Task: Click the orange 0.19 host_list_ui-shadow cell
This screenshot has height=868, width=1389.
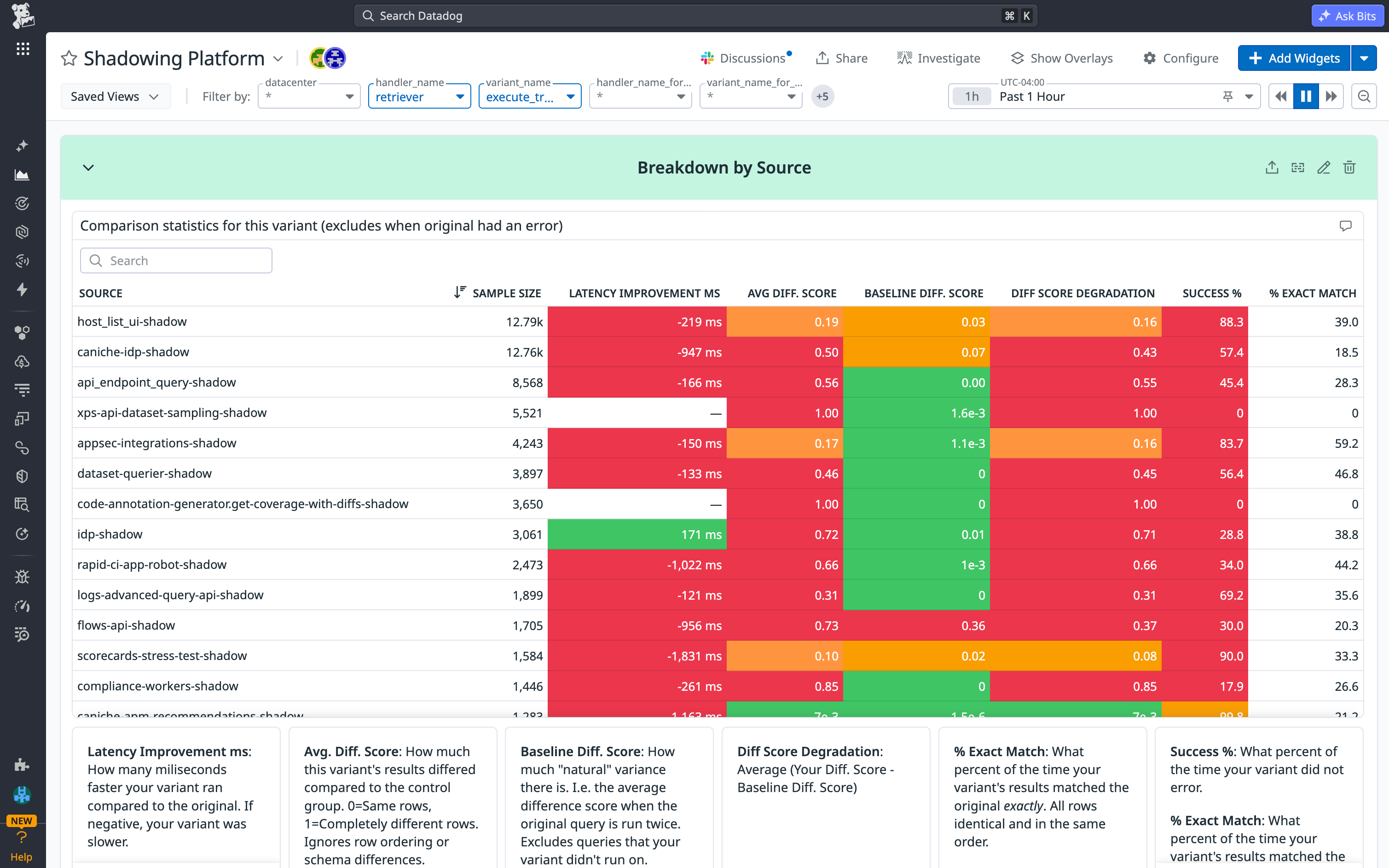Action: pyautogui.click(x=785, y=322)
